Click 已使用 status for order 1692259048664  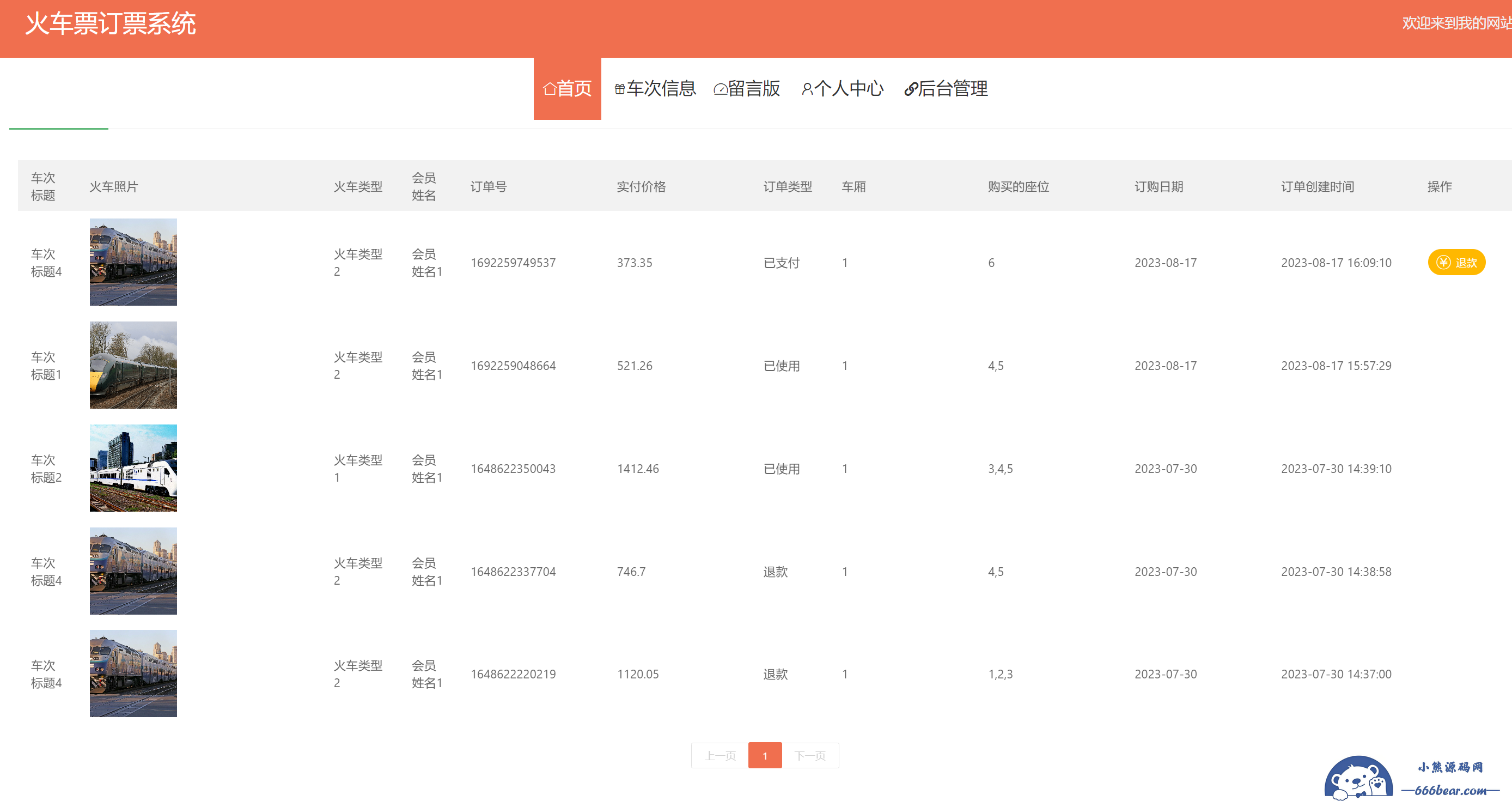point(781,366)
